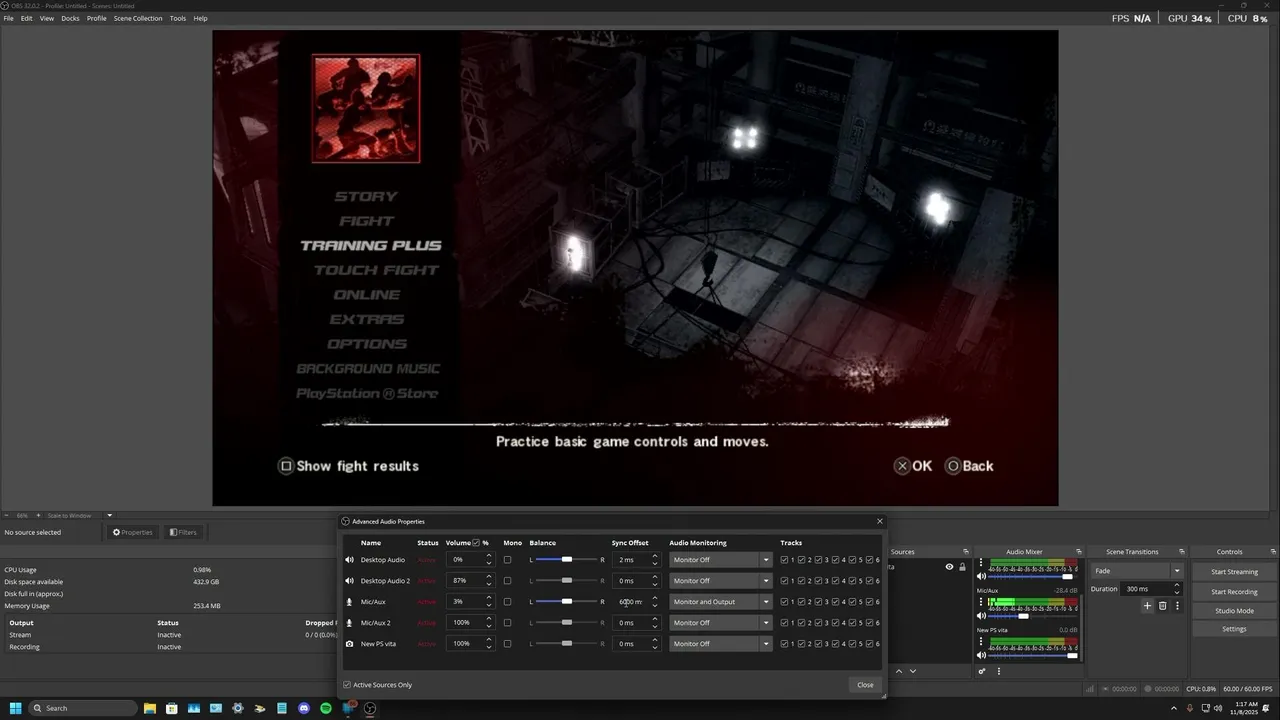Open File Explorer from the taskbar
The height and width of the screenshot is (720, 1280).
(150, 708)
